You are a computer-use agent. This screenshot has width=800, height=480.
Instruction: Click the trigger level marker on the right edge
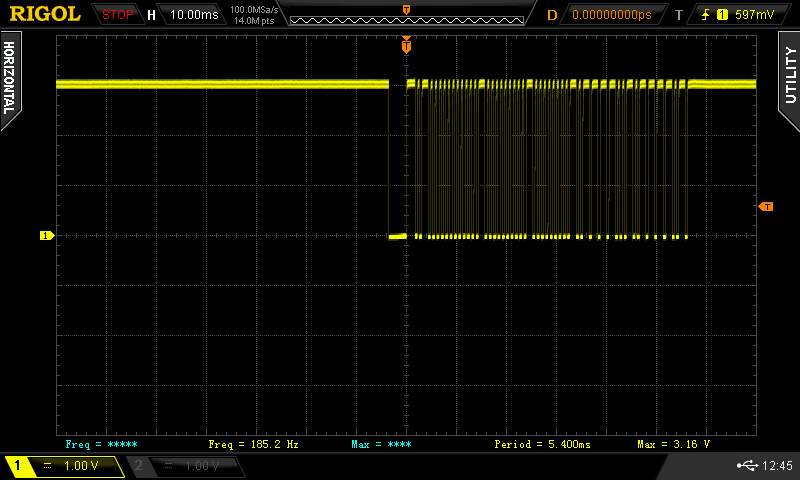pyautogui.click(x=766, y=206)
